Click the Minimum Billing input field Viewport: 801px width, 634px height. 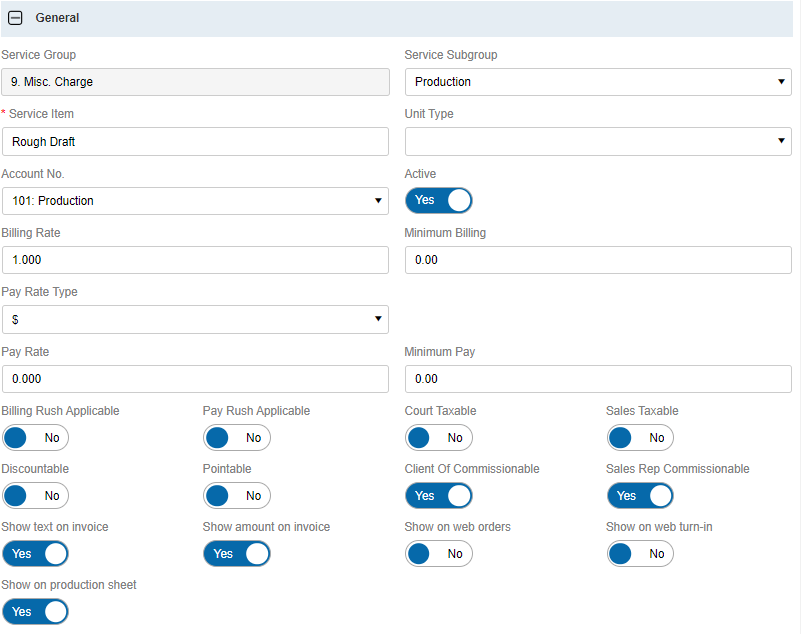[597, 260]
